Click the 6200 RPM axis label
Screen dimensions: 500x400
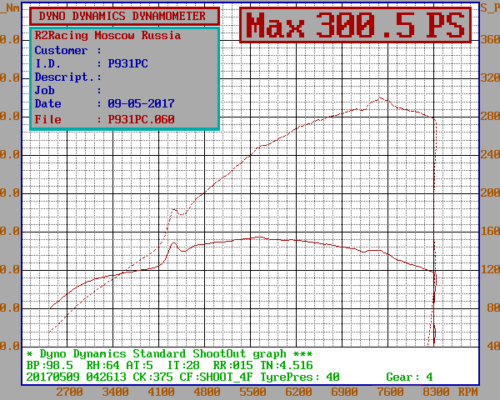point(298,392)
